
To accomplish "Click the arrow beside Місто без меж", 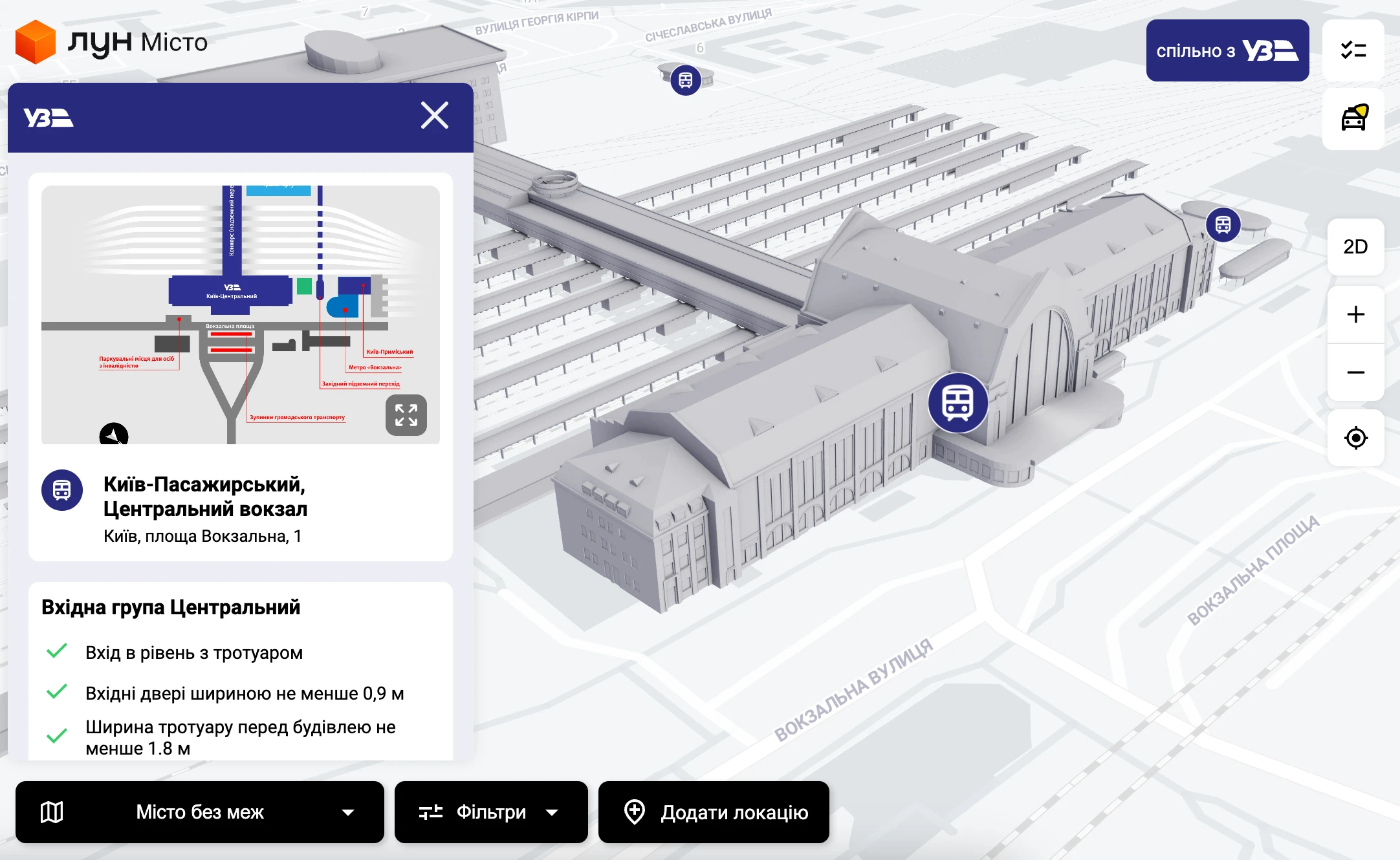I will click(348, 812).
